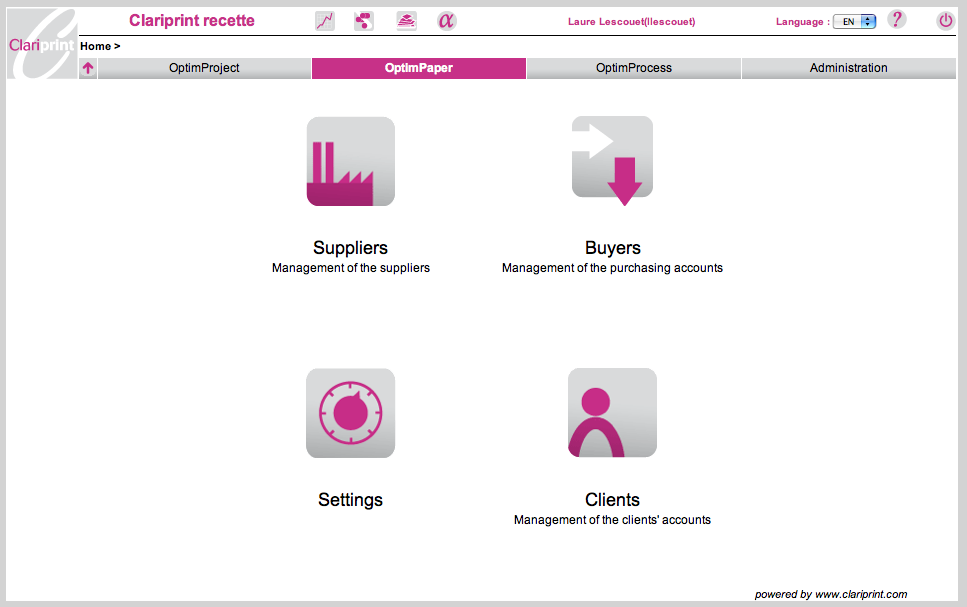
Task: Click the www.clariprint.com footer link
Action: click(860, 594)
